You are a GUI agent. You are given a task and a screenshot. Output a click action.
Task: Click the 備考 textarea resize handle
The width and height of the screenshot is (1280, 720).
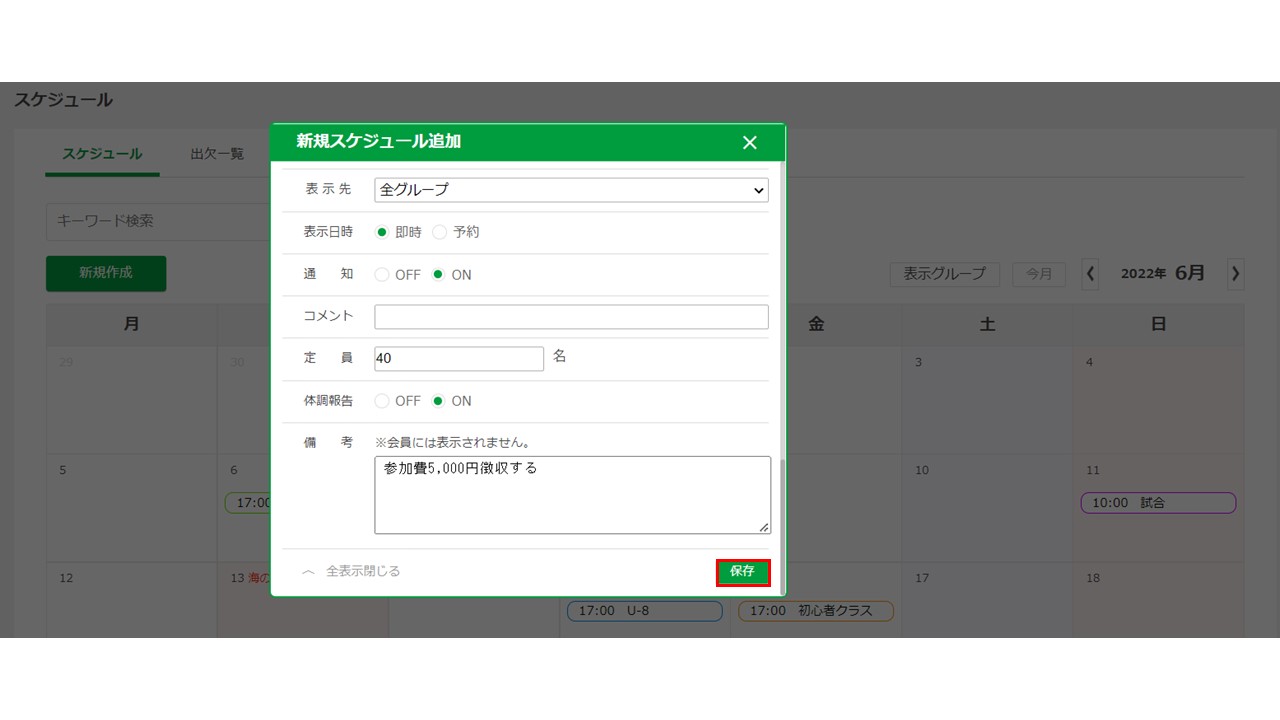[x=764, y=527]
